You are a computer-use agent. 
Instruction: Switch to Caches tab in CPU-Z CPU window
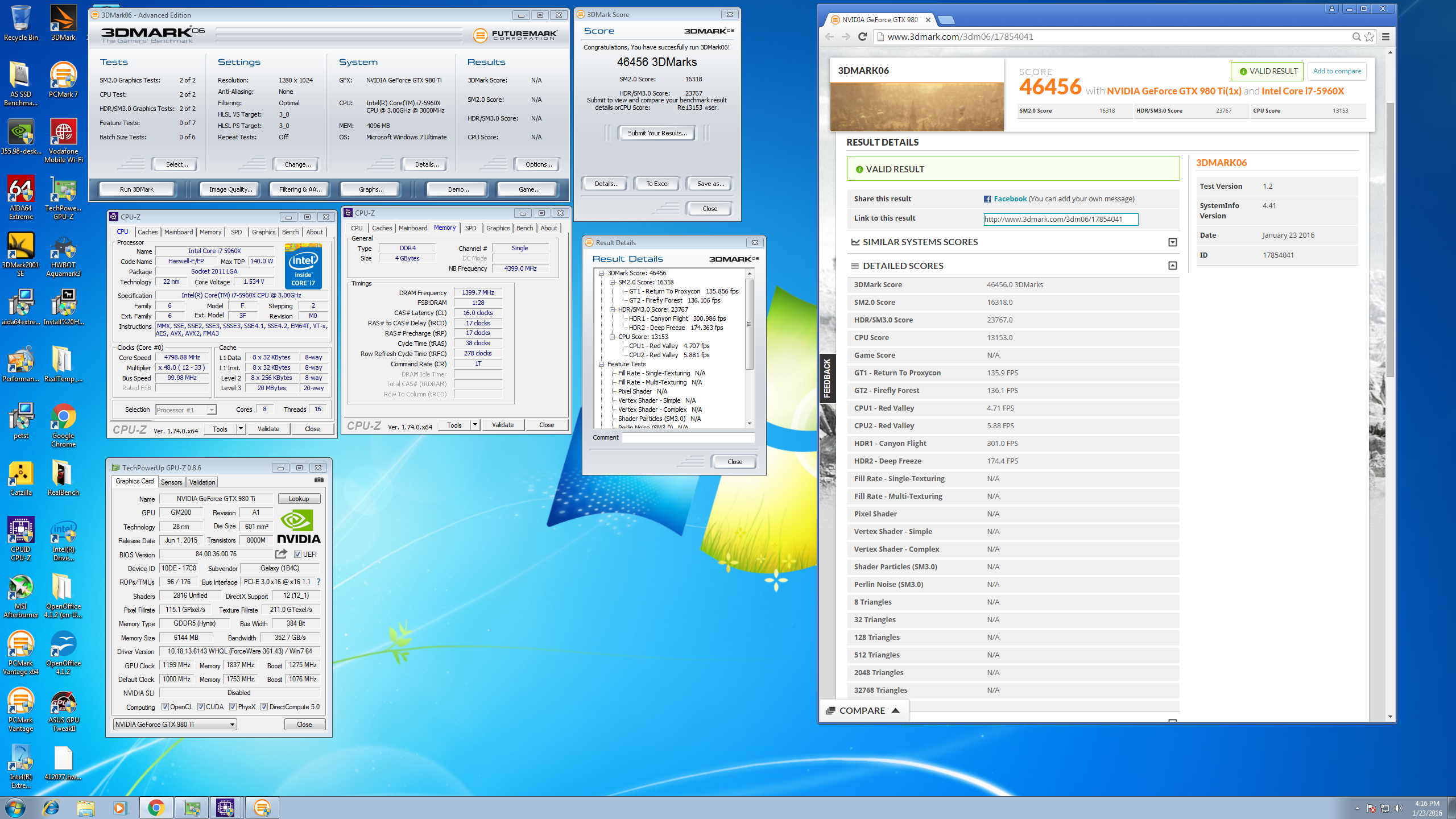click(148, 232)
